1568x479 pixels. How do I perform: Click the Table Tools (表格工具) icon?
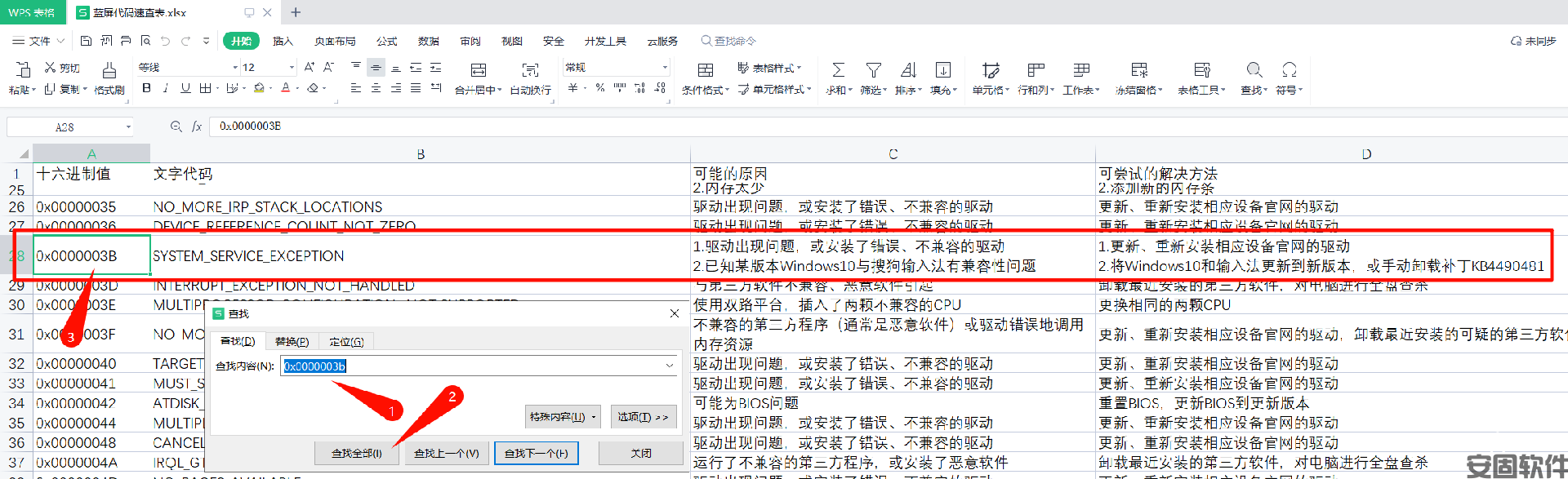coord(1201,70)
